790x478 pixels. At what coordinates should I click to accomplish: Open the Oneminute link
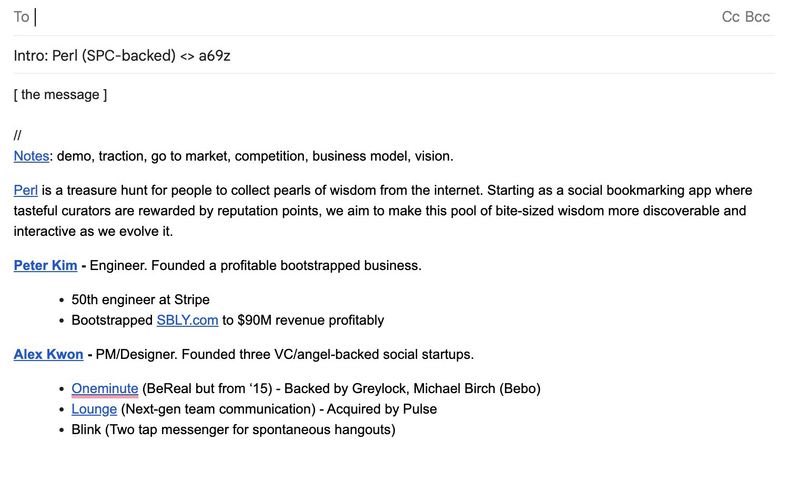[105, 389]
